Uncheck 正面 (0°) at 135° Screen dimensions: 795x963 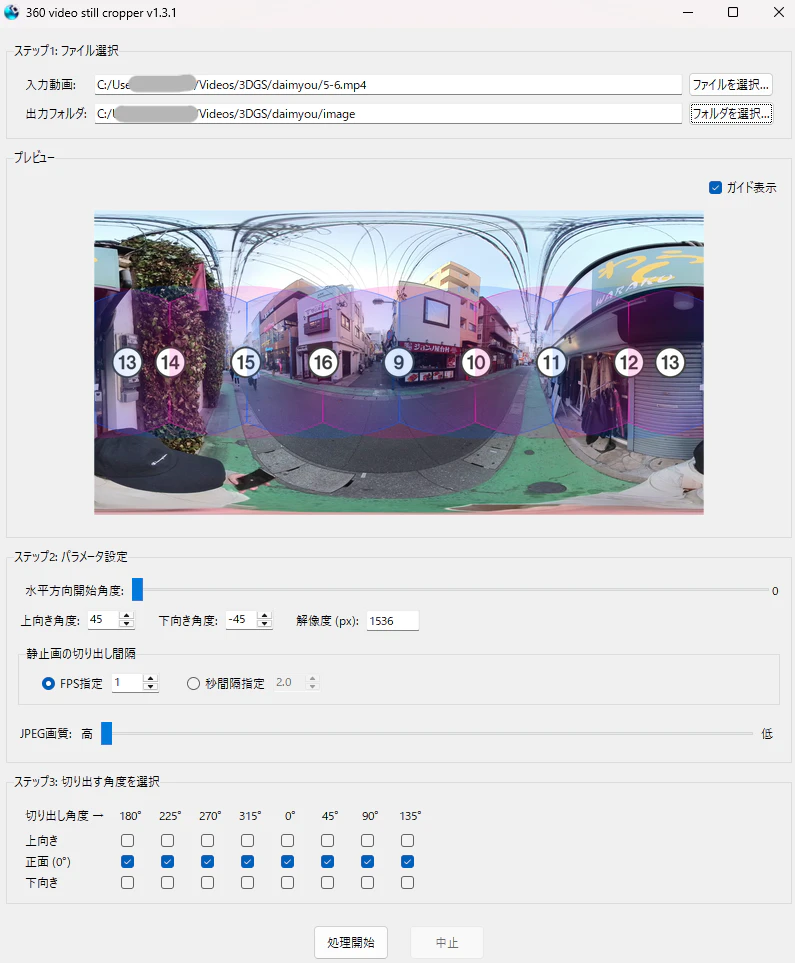point(407,862)
